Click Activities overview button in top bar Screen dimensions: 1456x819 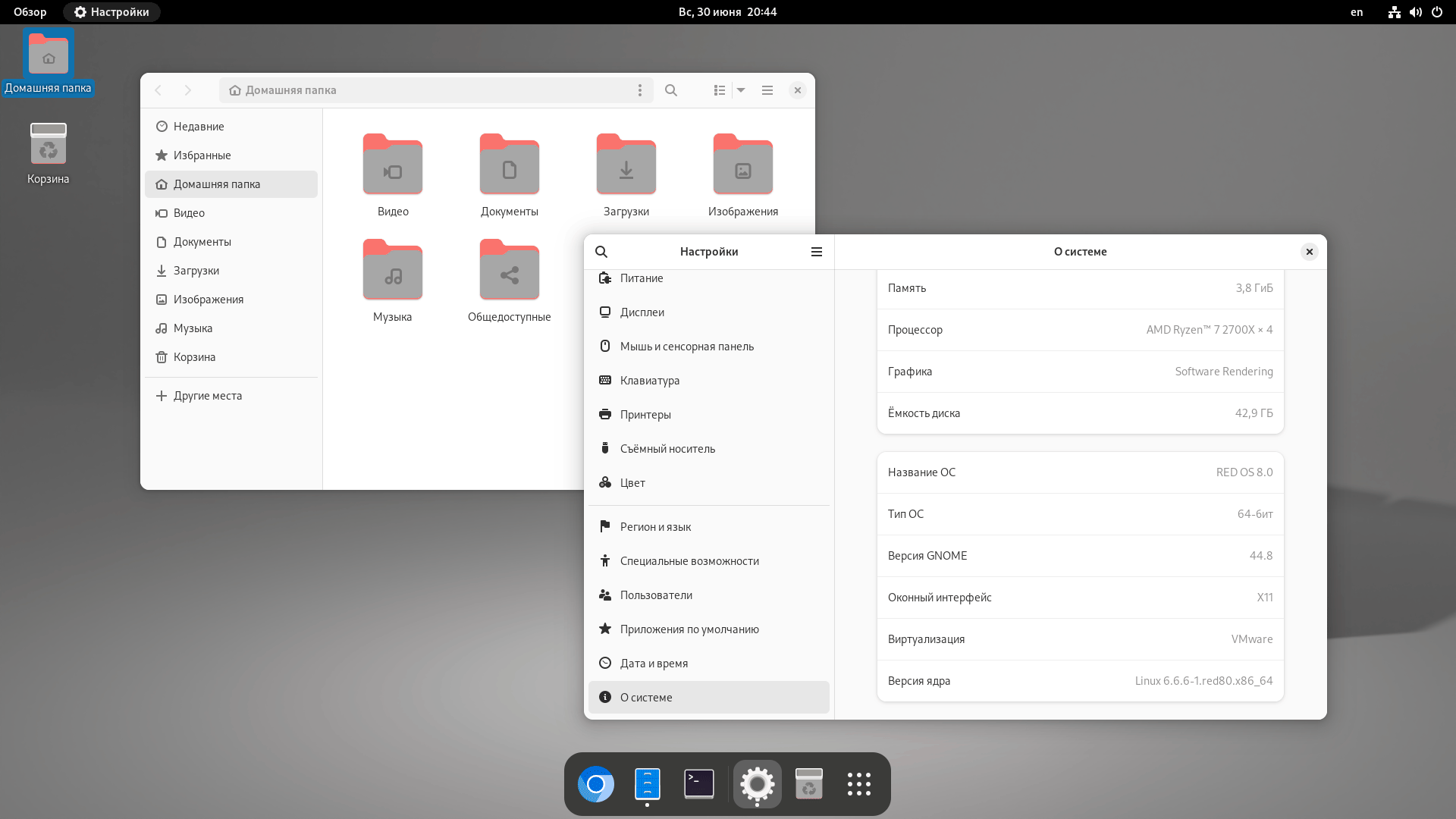click(30, 12)
